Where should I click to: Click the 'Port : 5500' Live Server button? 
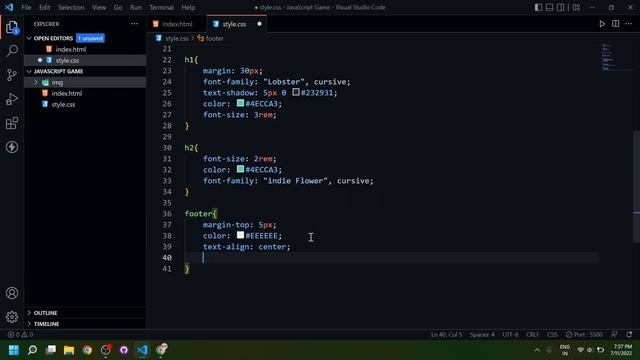(584, 334)
